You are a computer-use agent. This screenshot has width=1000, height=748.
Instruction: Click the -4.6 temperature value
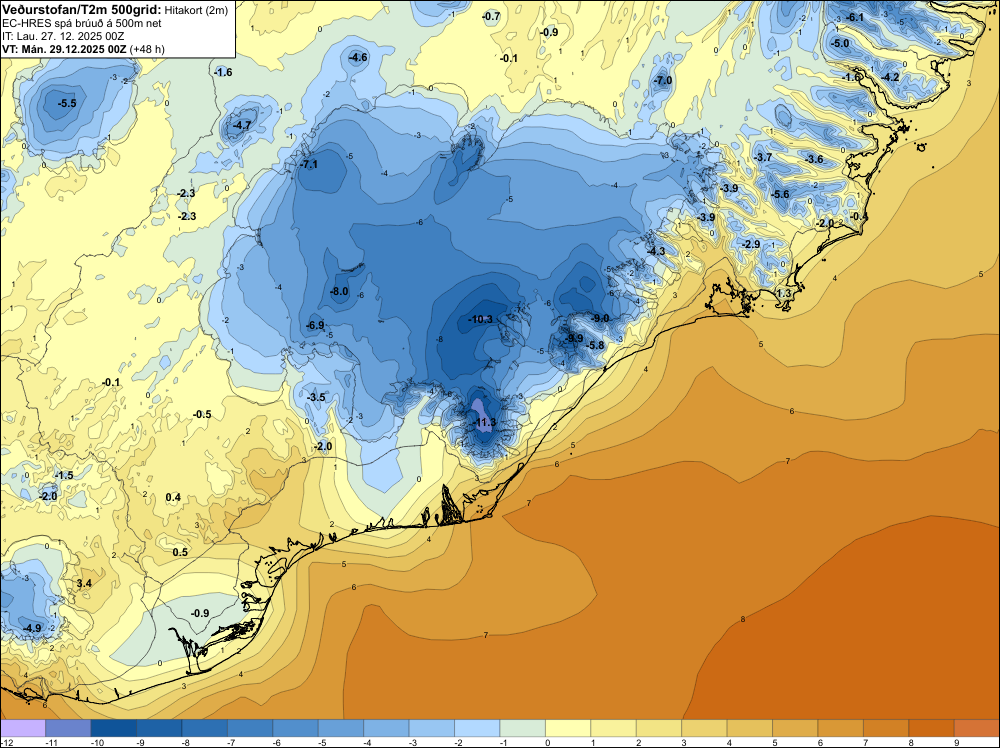(x=358, y=57)
